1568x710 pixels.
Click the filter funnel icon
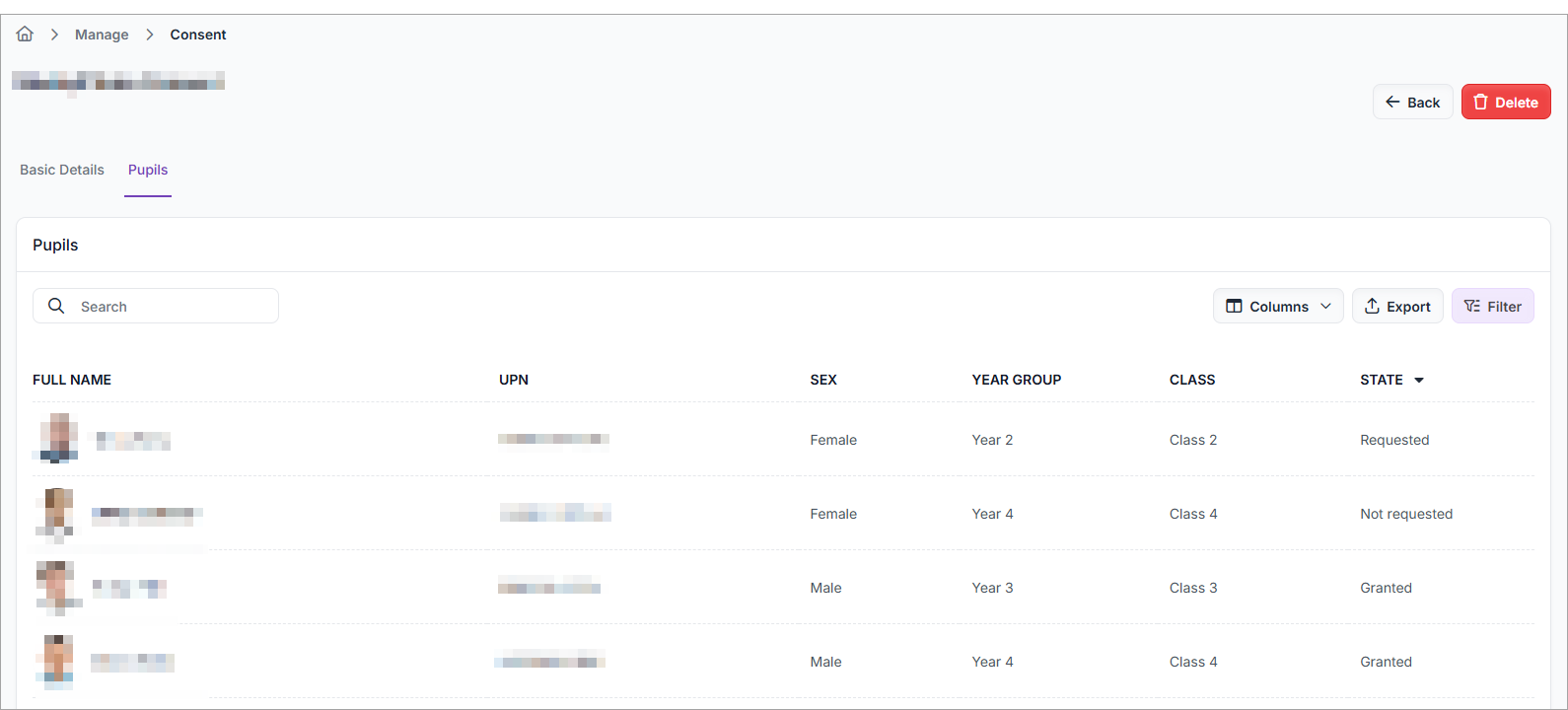click(x=1471, y=307)
